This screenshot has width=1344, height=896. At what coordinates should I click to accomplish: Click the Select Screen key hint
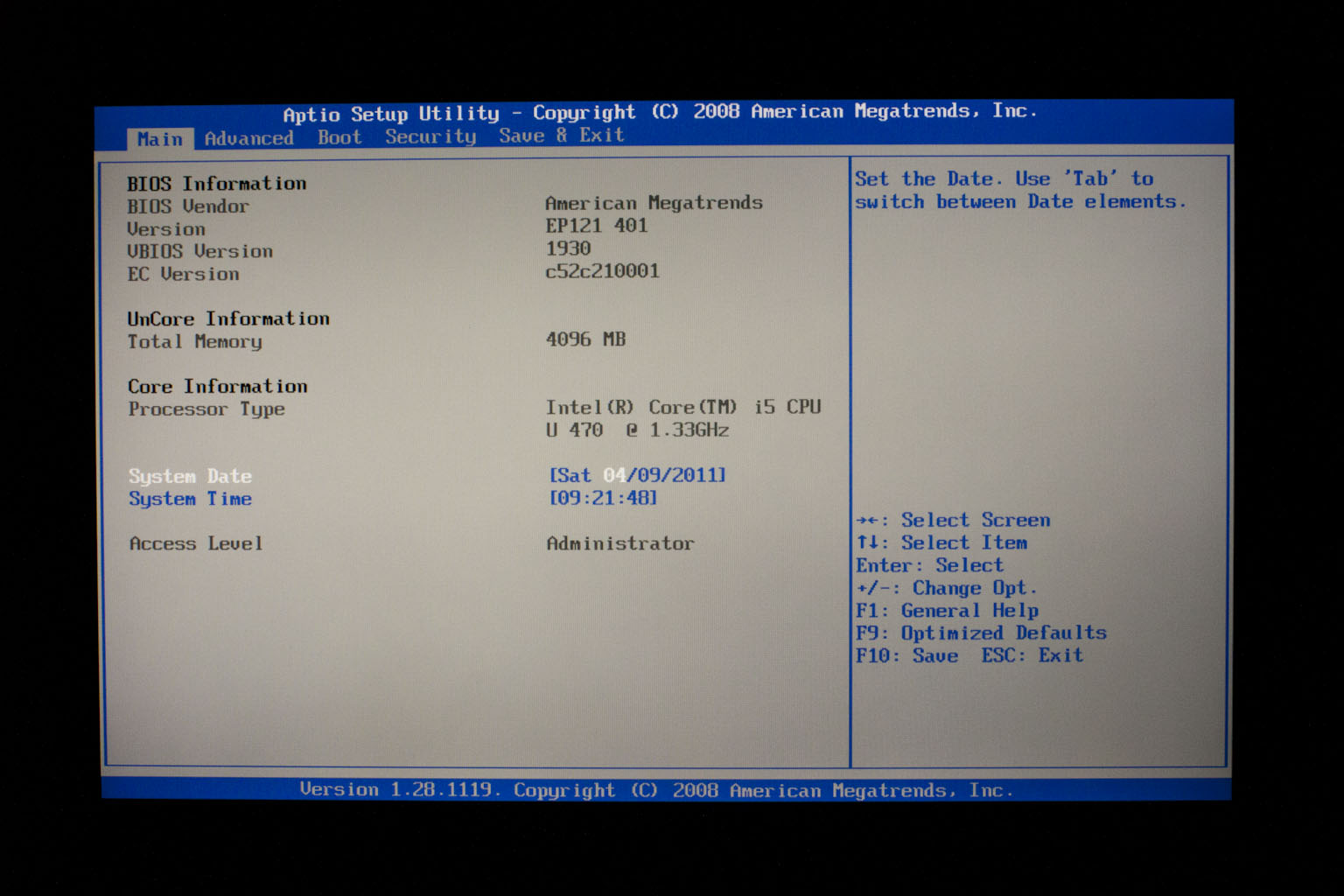953,520
